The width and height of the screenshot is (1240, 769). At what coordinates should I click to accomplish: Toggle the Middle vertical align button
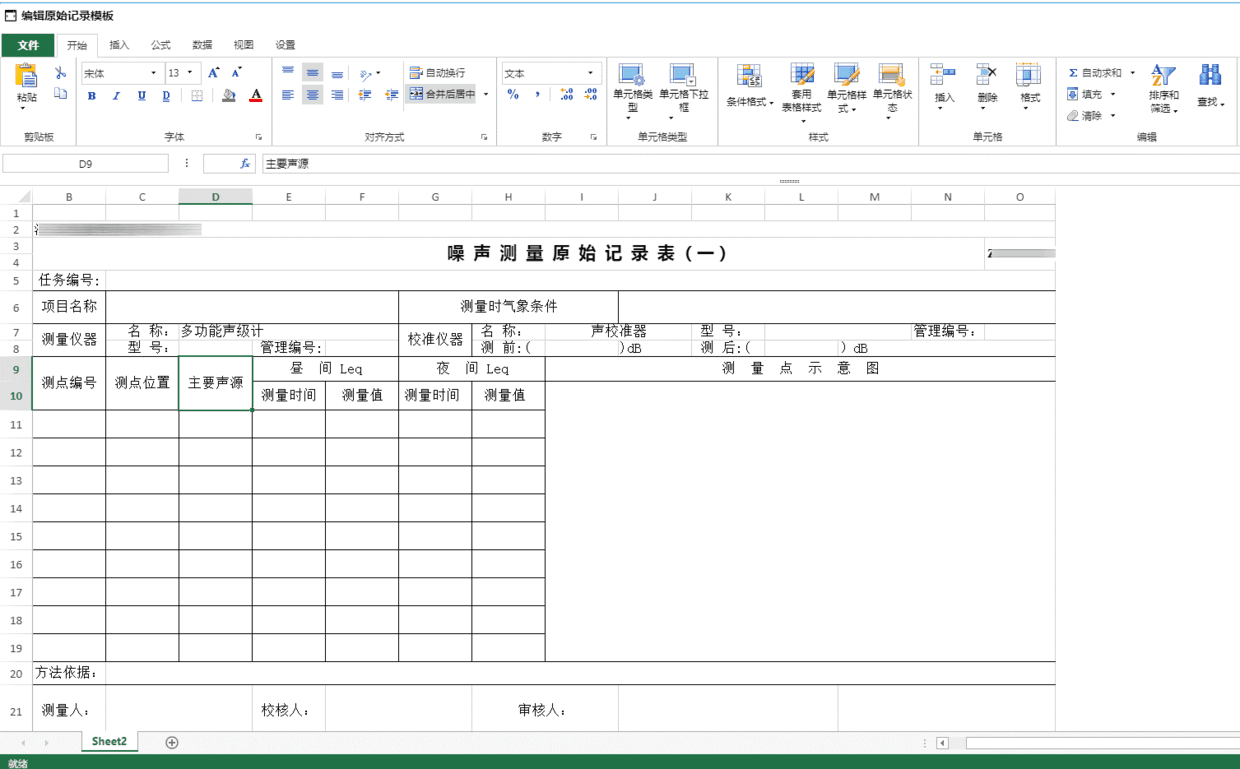pos(313,73)
